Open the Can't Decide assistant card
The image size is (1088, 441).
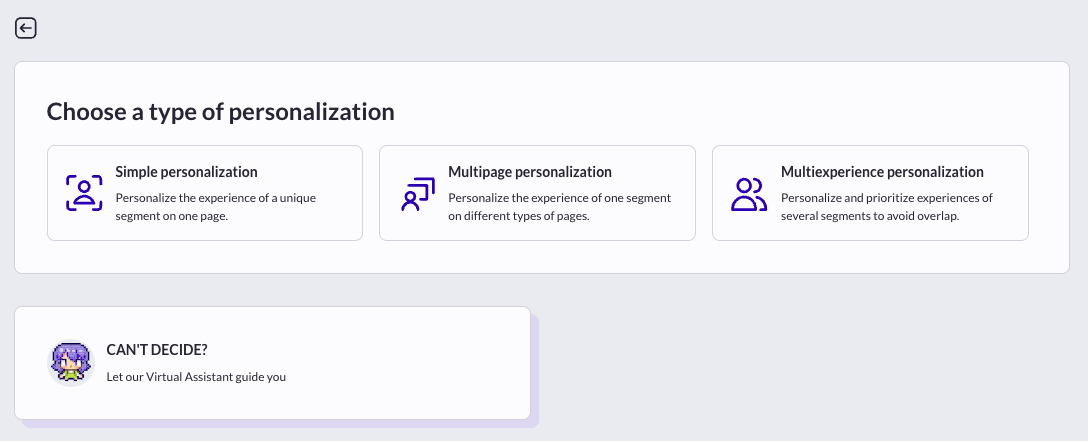pos(273,363)
